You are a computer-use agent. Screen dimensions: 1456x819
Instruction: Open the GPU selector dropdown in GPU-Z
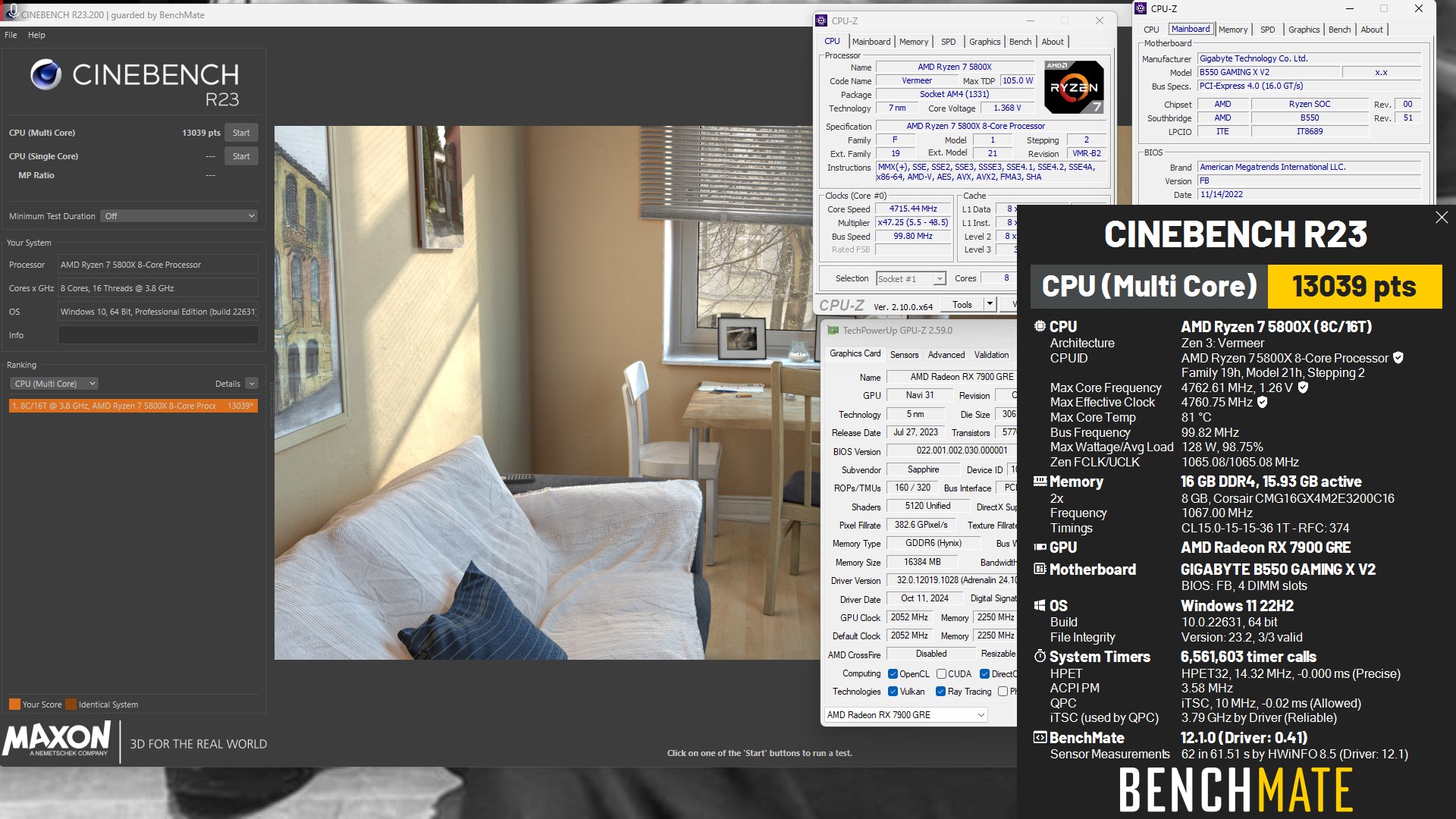pyautogui.click(x=905, y=714)
